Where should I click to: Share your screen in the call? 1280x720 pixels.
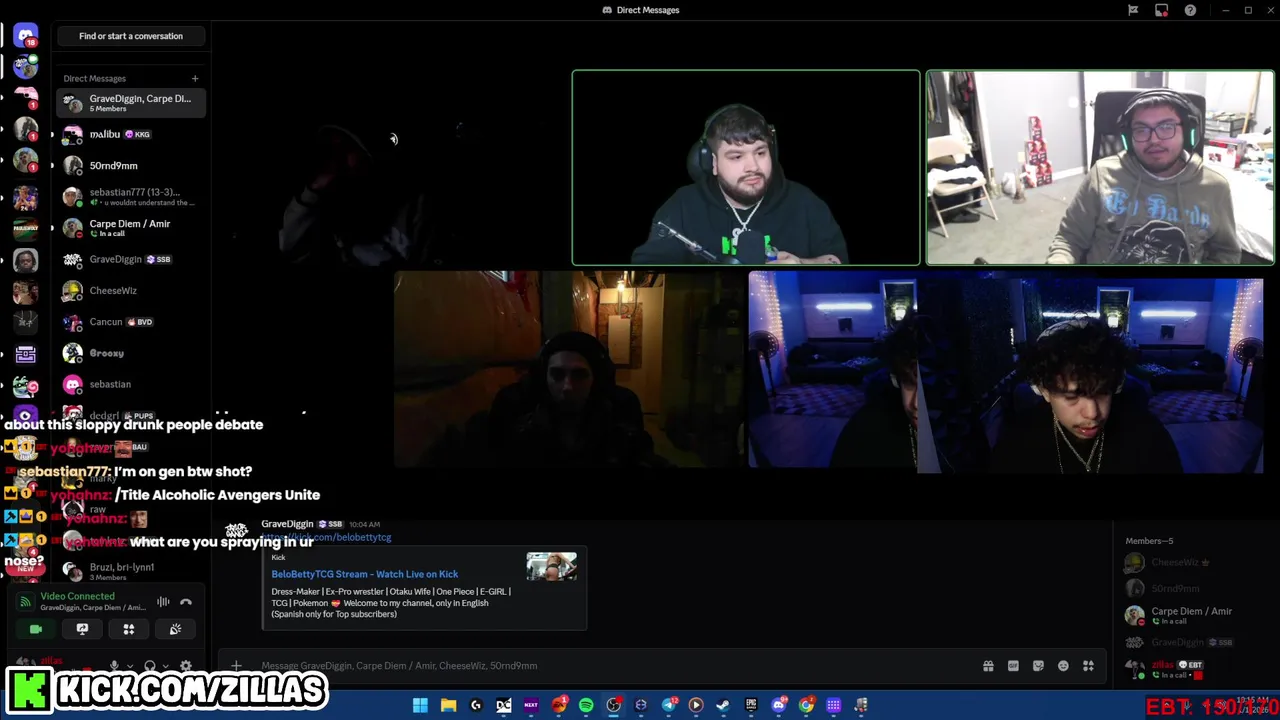(82, 629)
